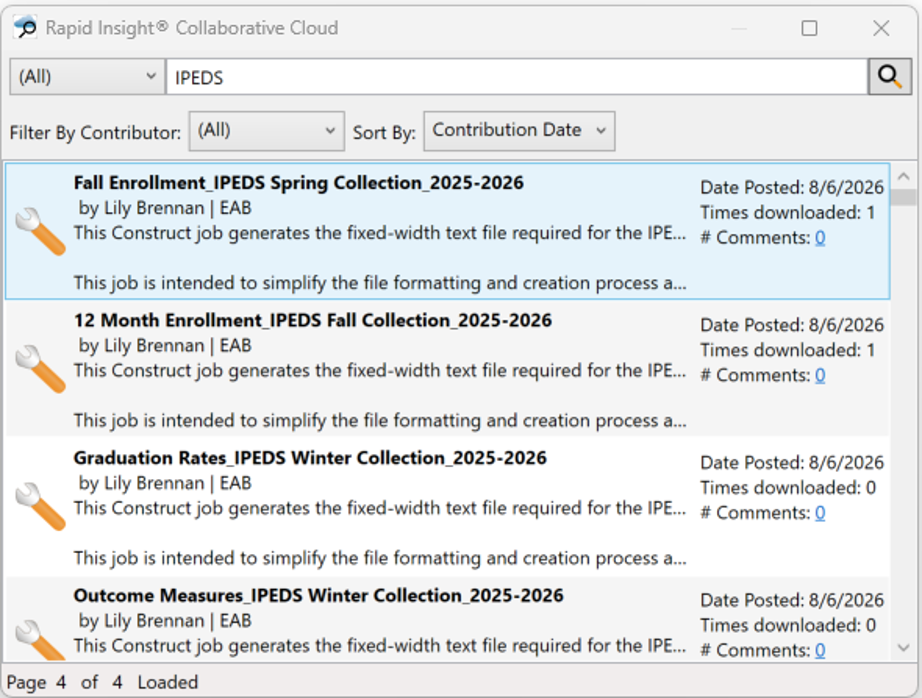Click 'This job is intended' under Graduation Rates
The image size is (922, 698).
(380, 559)
